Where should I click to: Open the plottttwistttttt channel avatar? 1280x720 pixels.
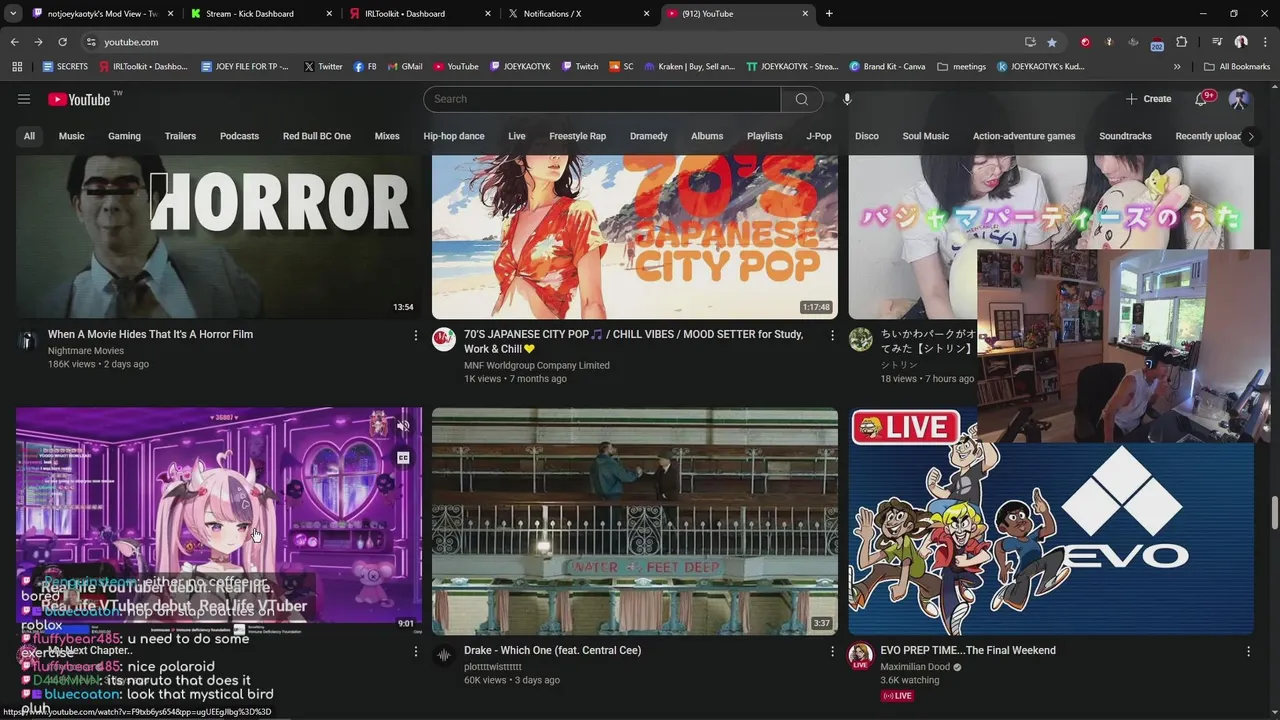(x=444, y=656)
